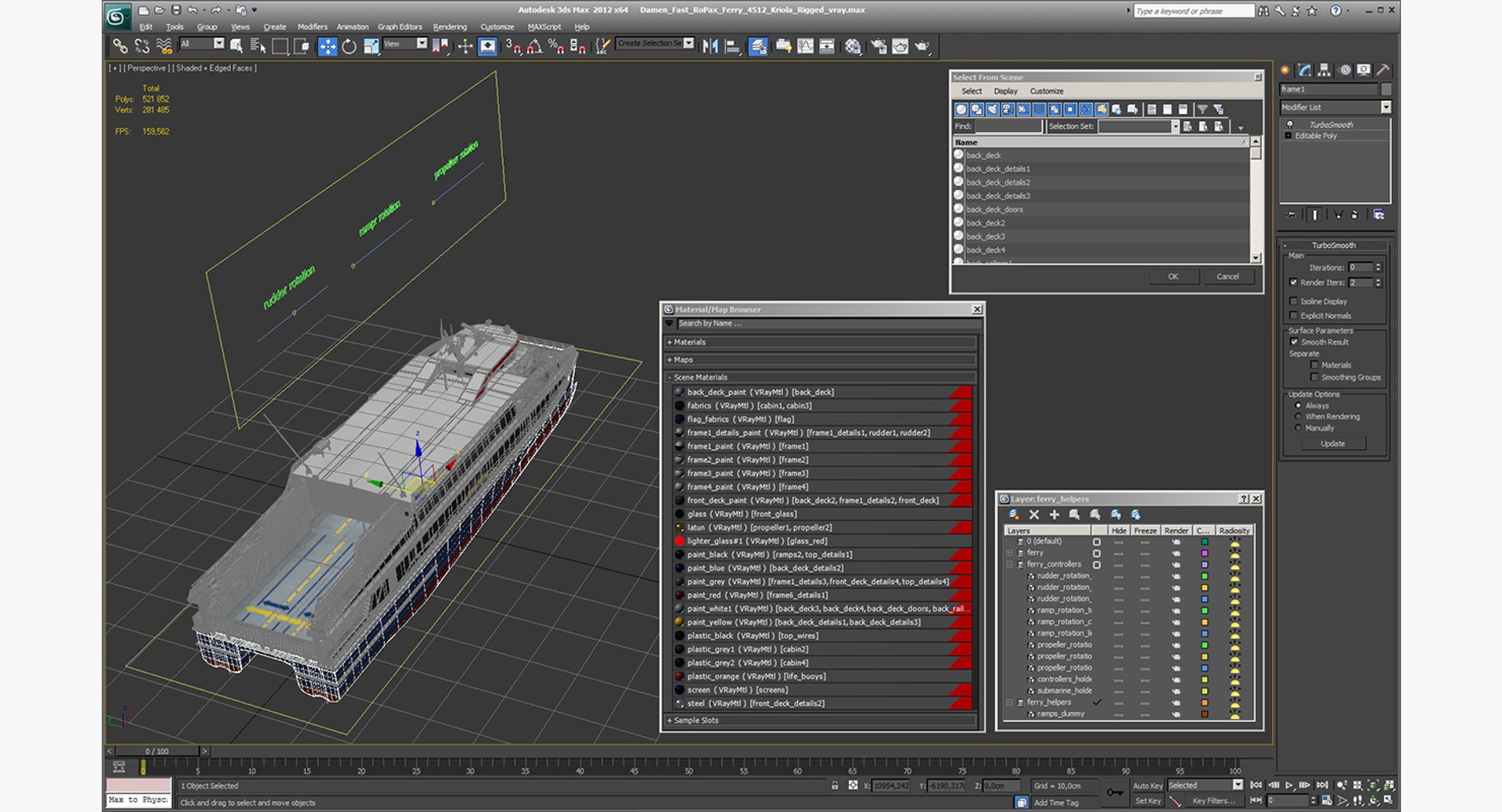The image size is (1502, 812).
Task: Click Cancel in Select From Scene dialog
Action: pyautogui.click(x=1227, y=276)
